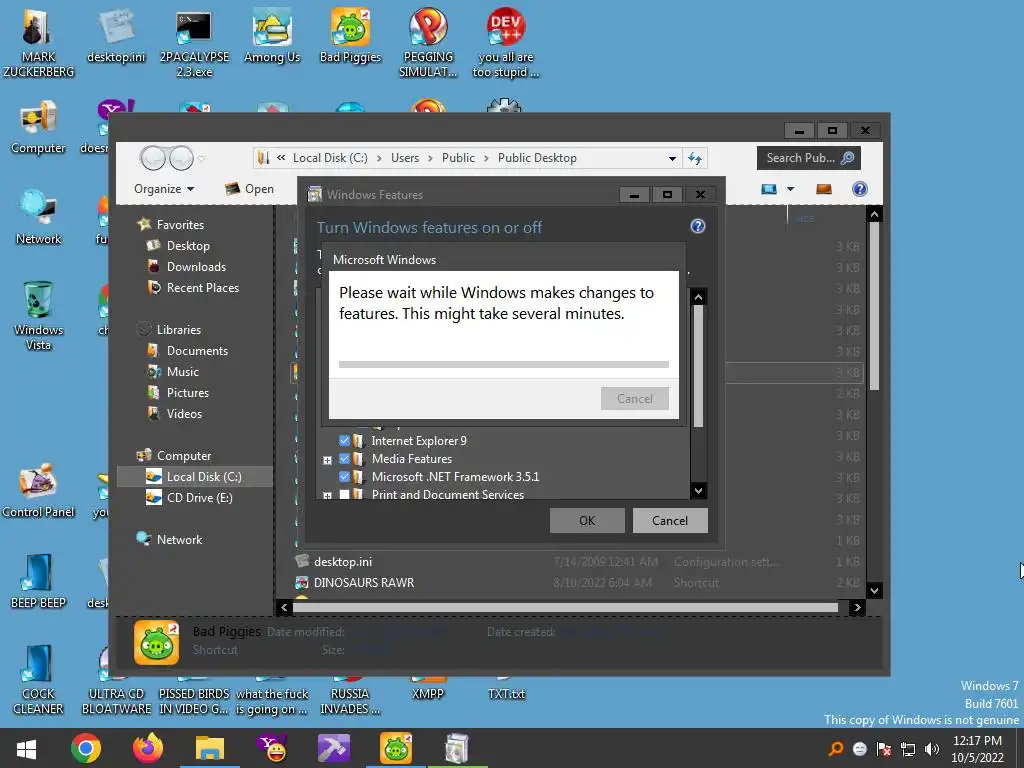Open the Computer desktop icon
Image resolution: width=1024 pixels, height=768 pixels.
[39, 128]
